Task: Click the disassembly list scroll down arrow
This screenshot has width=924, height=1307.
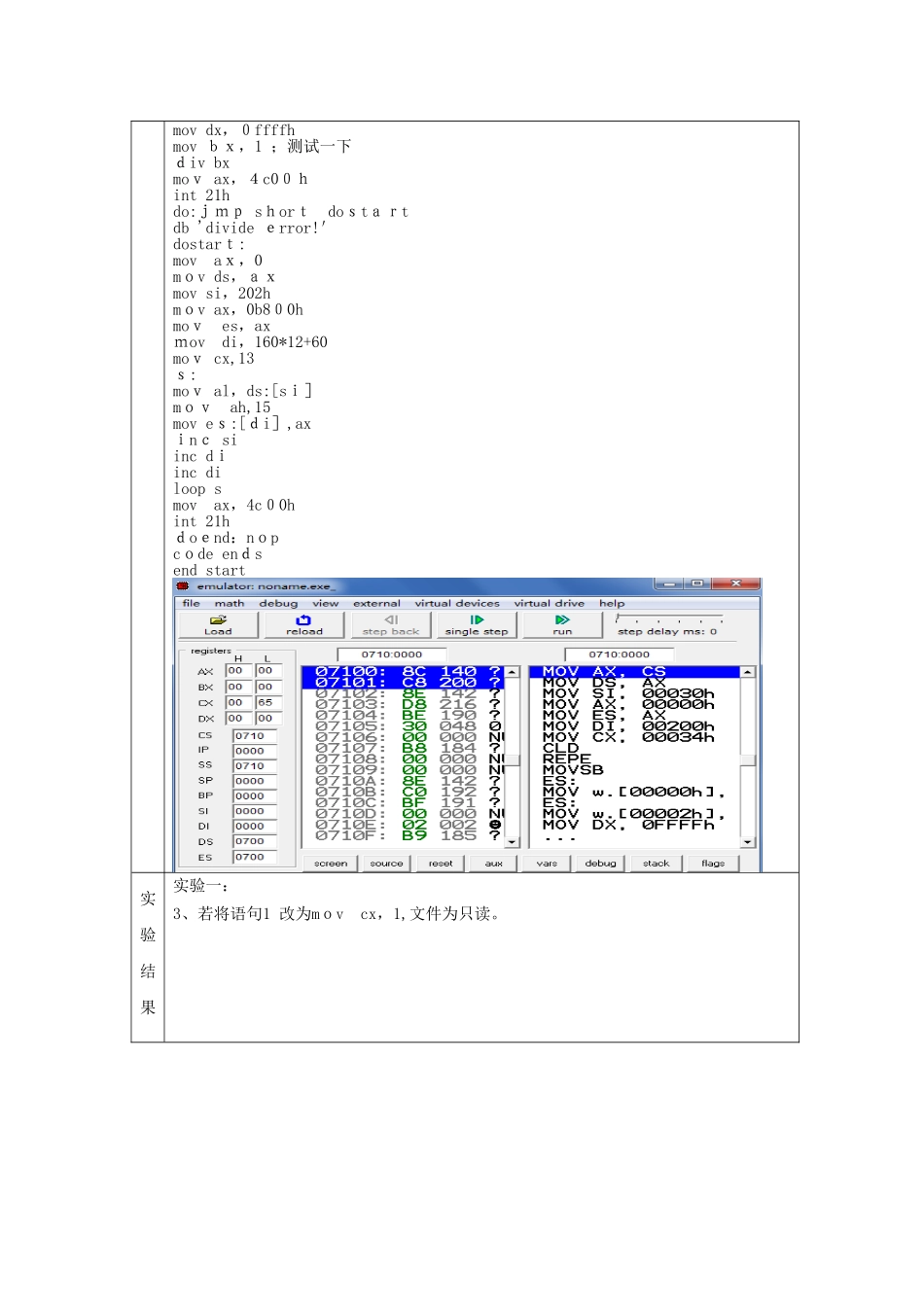Action: (x=747, y=842)
